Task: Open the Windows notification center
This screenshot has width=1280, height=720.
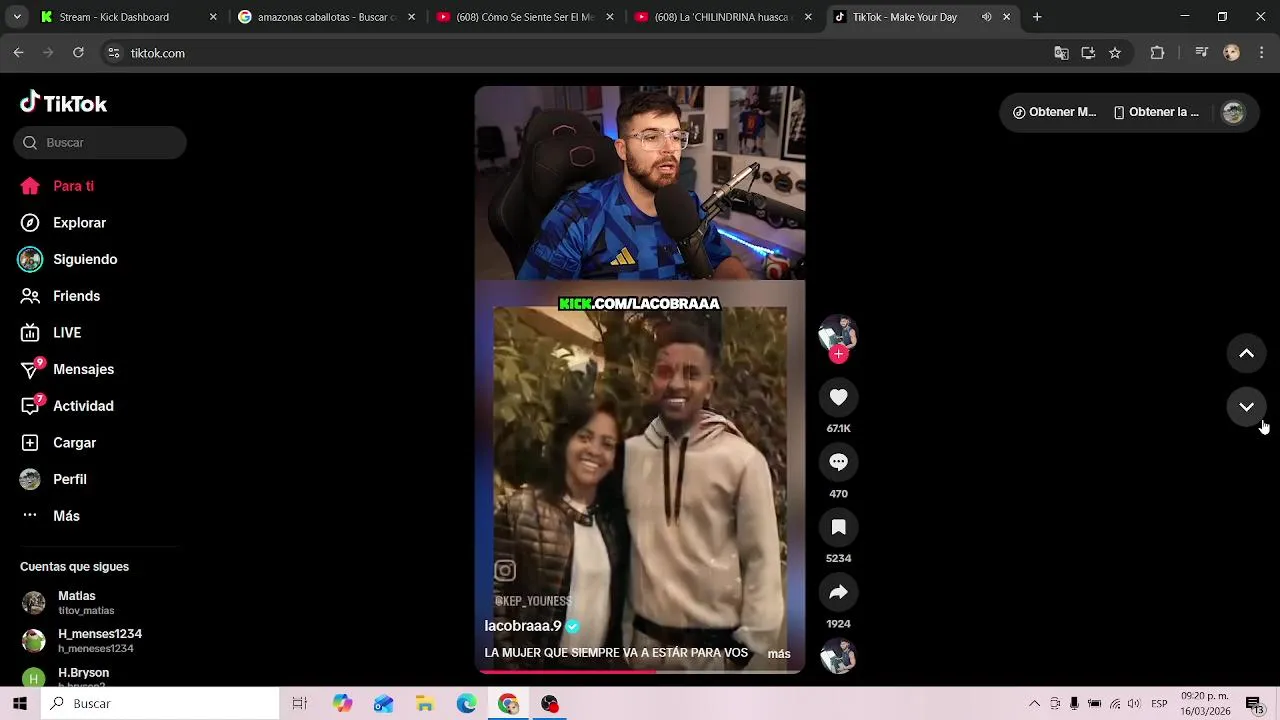Action: pyautogui.click(x=1254, y=704)
